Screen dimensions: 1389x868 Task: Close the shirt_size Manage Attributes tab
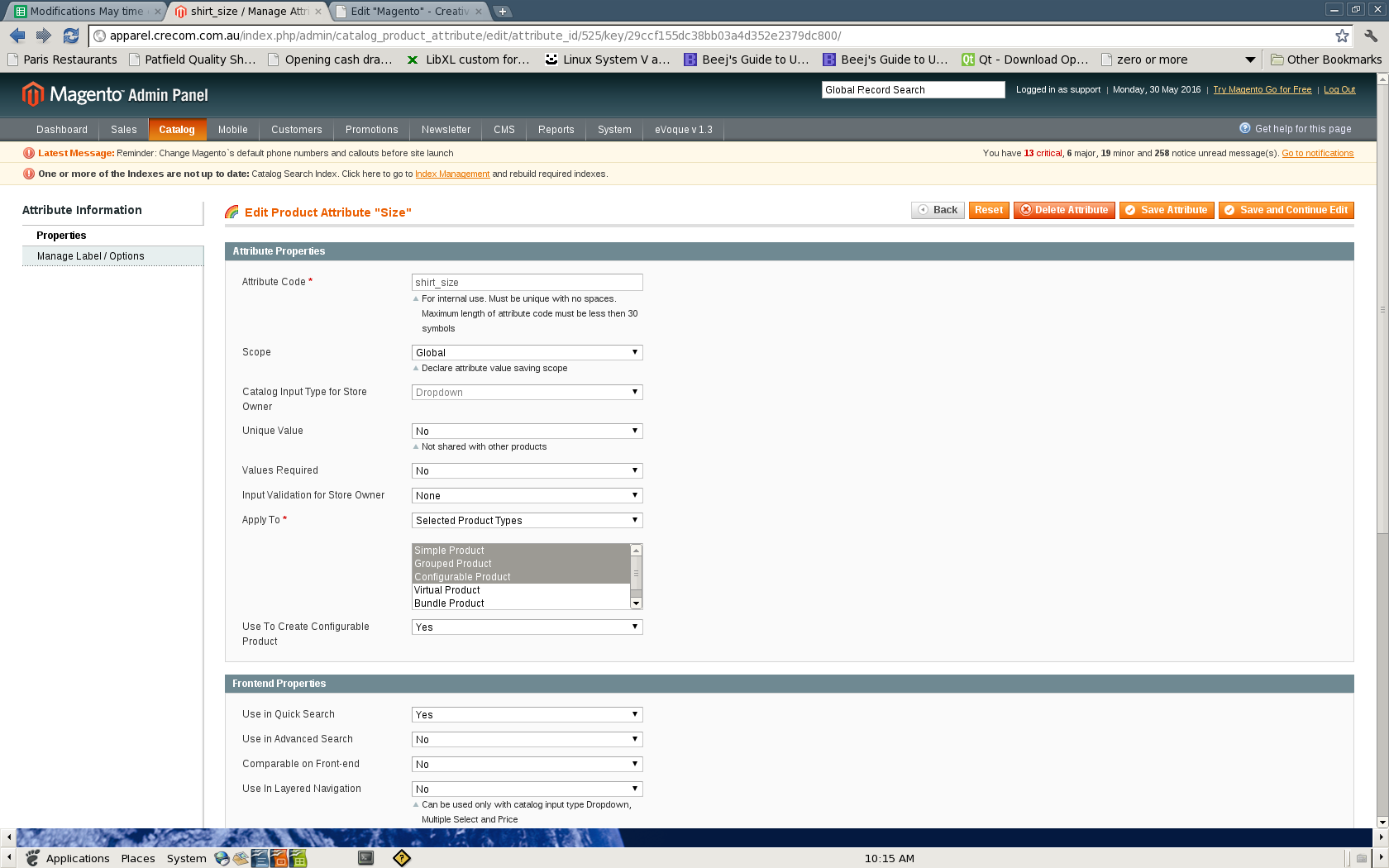pyautogui.click(x=318, y=12)
